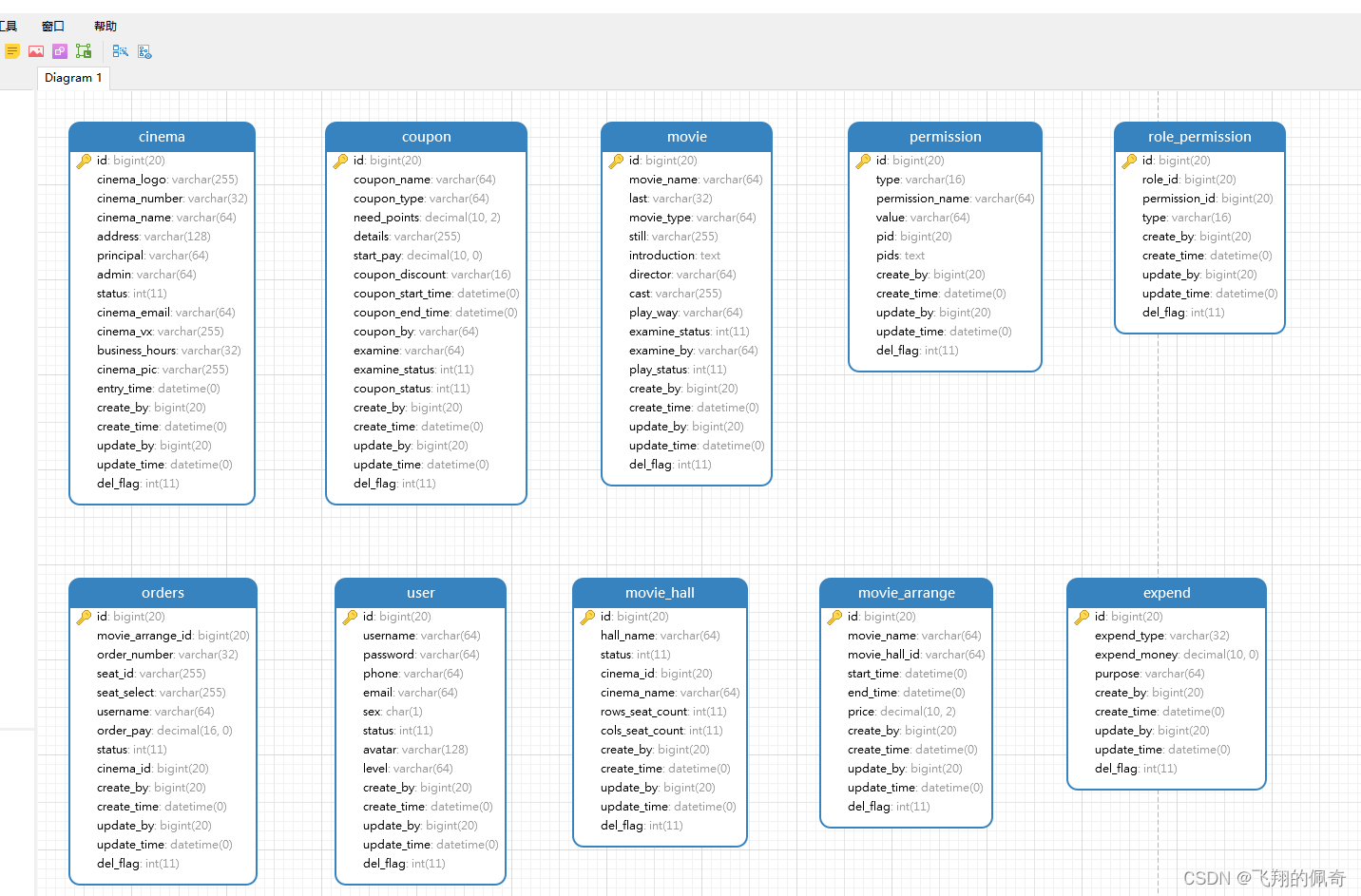This screenshot has height=896, width=1361.
Task: Select the orders table header
Action: (163, 593)
